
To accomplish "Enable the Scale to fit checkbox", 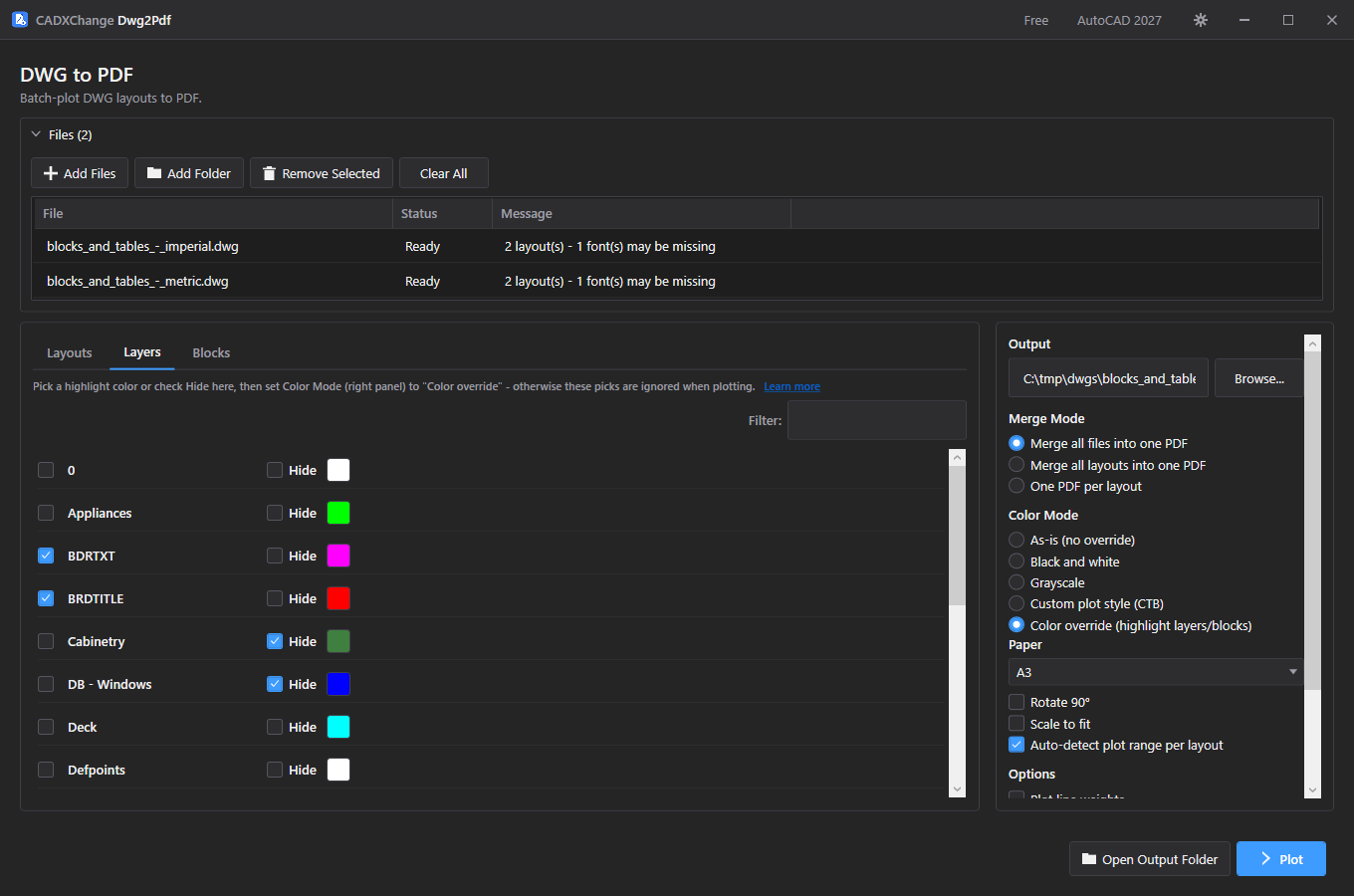I will [1016, 724].
